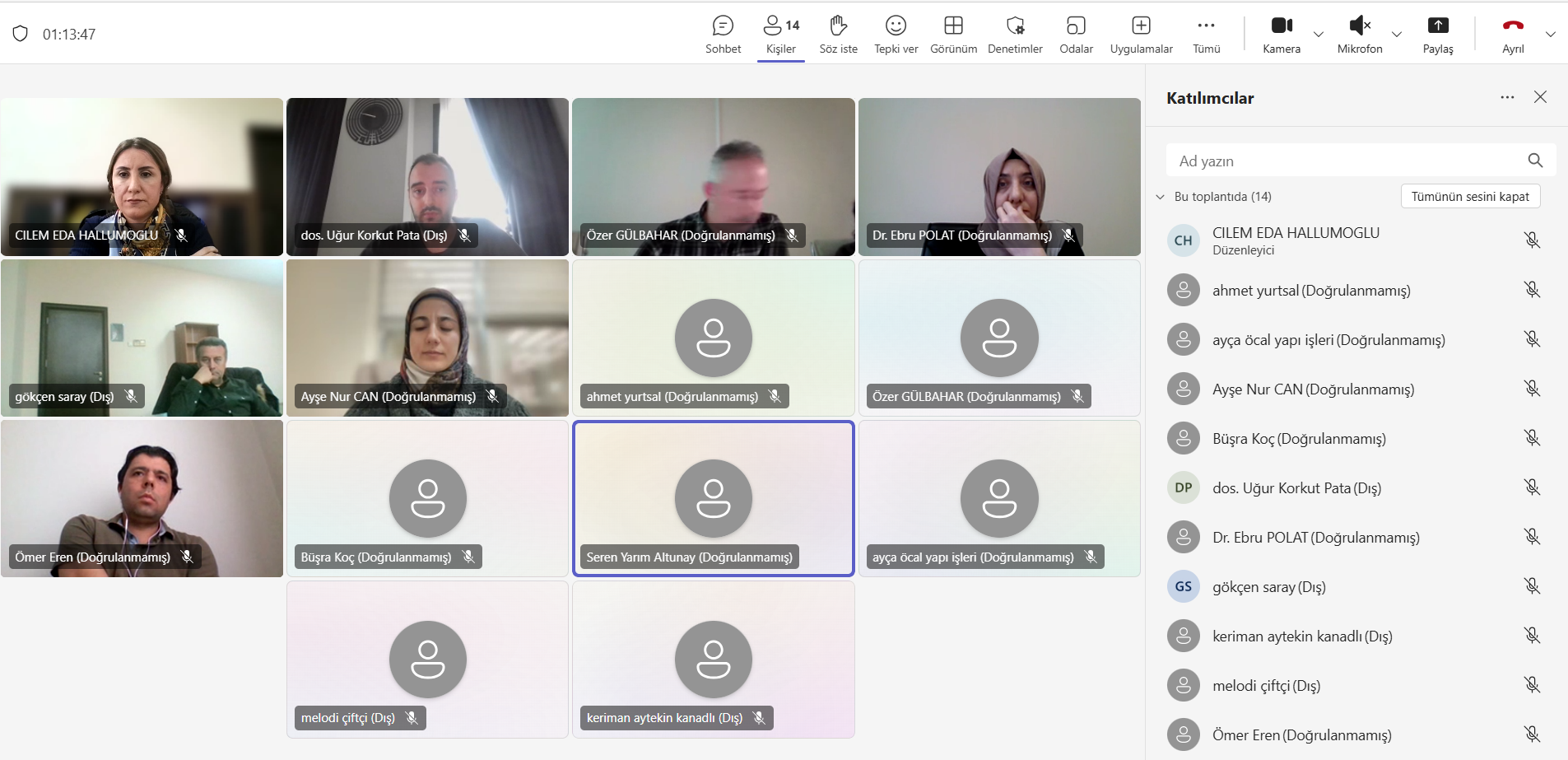1568x760 pixels.
Task: Toggle the Kamera on or off
Action: click(x=1282, y=35)
